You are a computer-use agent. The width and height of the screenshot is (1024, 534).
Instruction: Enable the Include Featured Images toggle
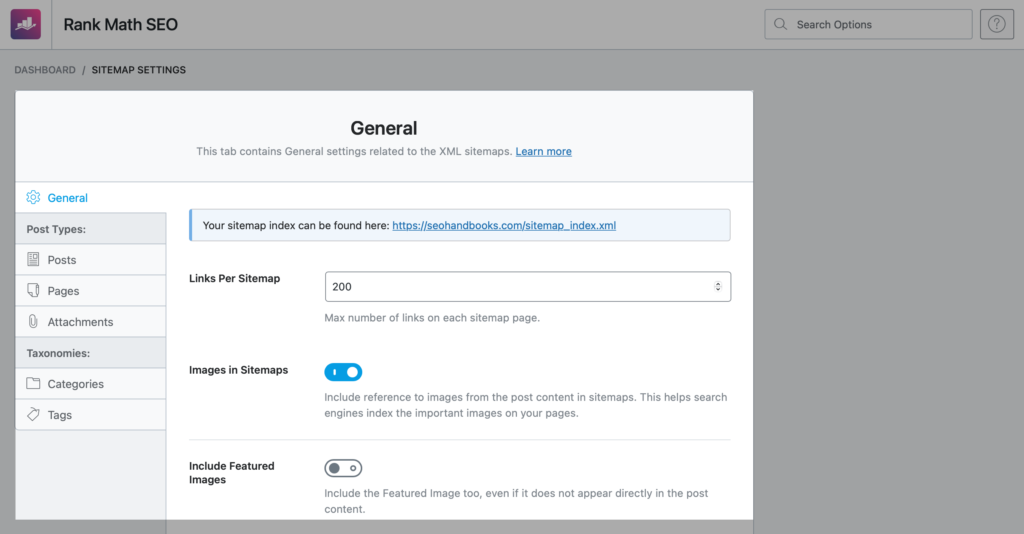pyautogui.click(x=343, y=468)
